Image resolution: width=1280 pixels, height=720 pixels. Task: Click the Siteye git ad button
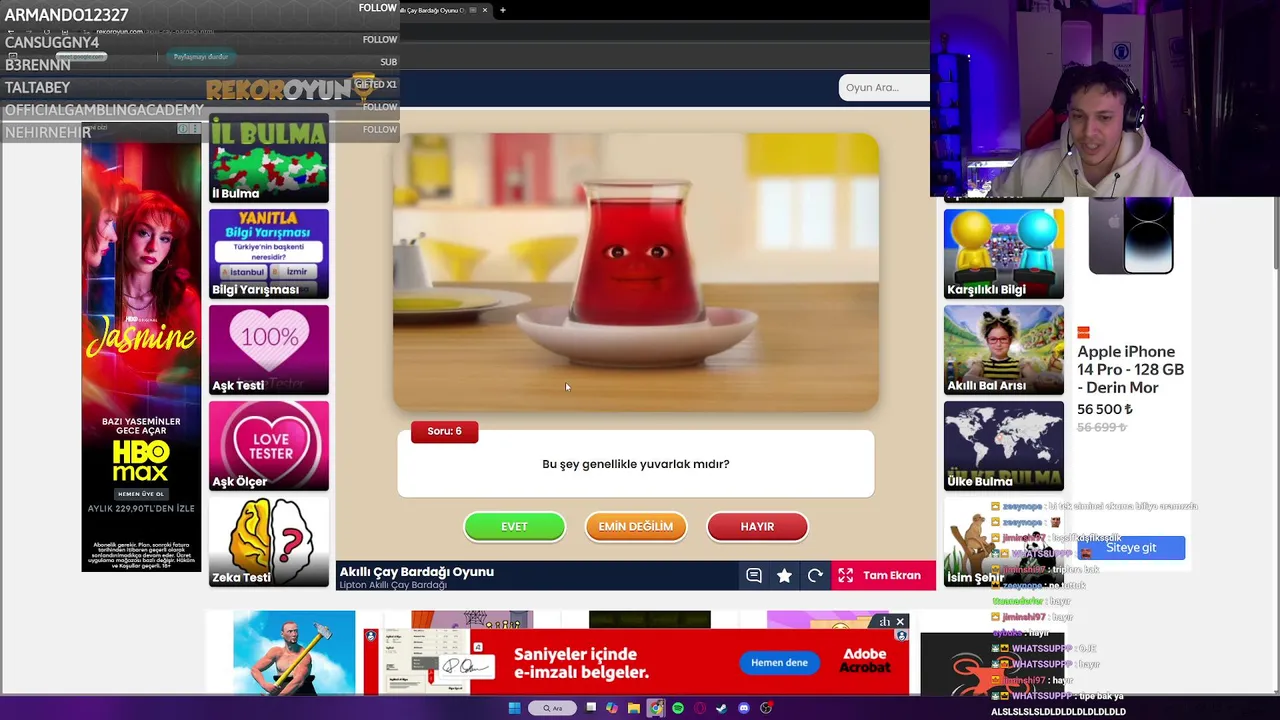(x=1131, y=547)
